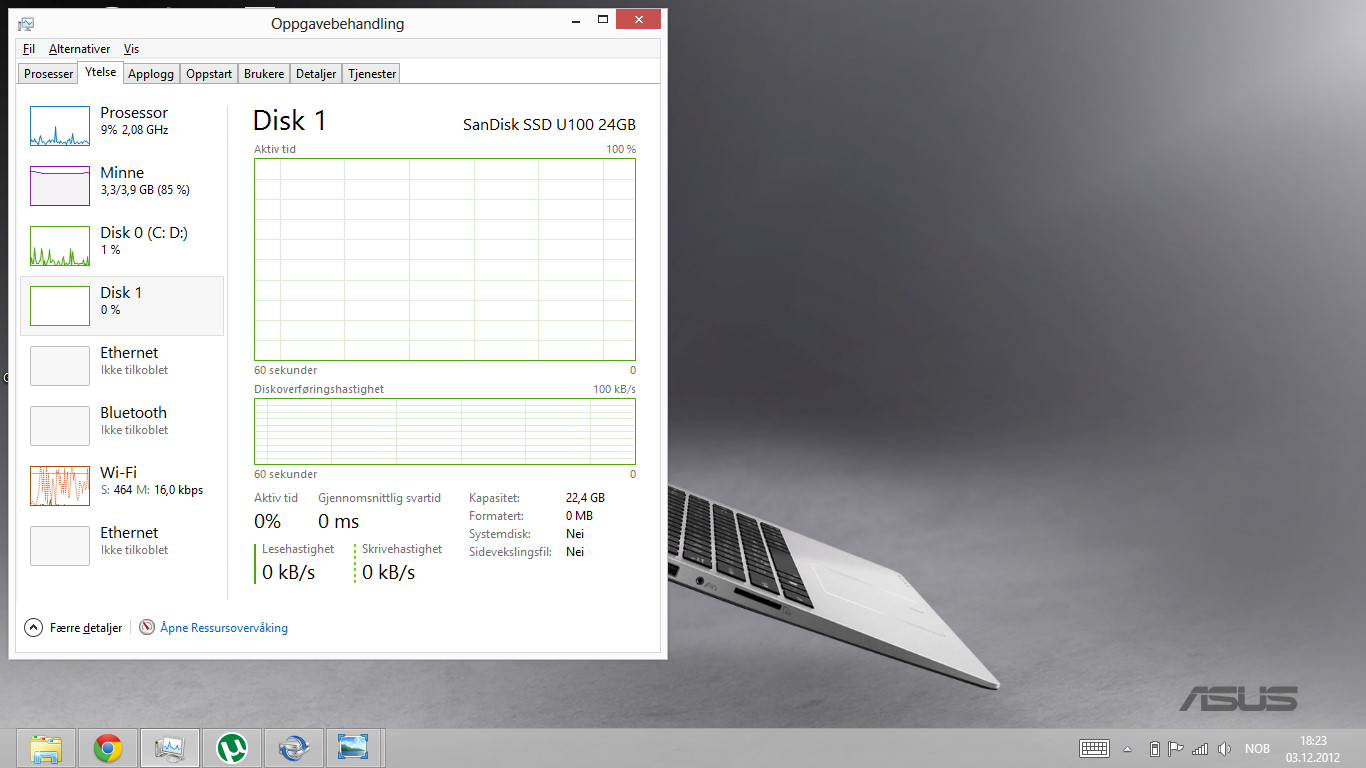Open the volume speaker tray icon
This screenshot has height=768, width=1366.
click(x=1224, y=748)
